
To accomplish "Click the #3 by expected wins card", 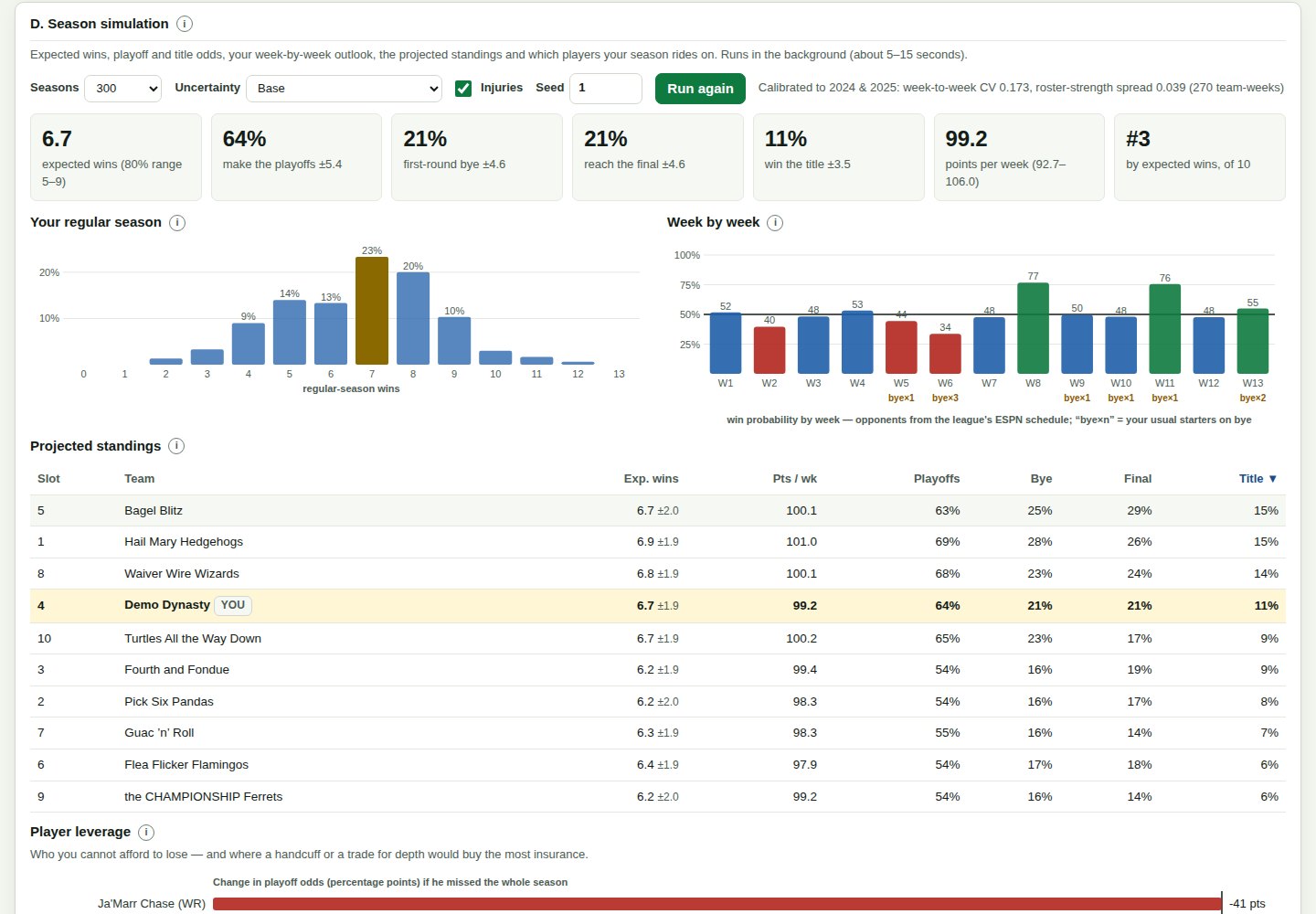I will 1200,157.
